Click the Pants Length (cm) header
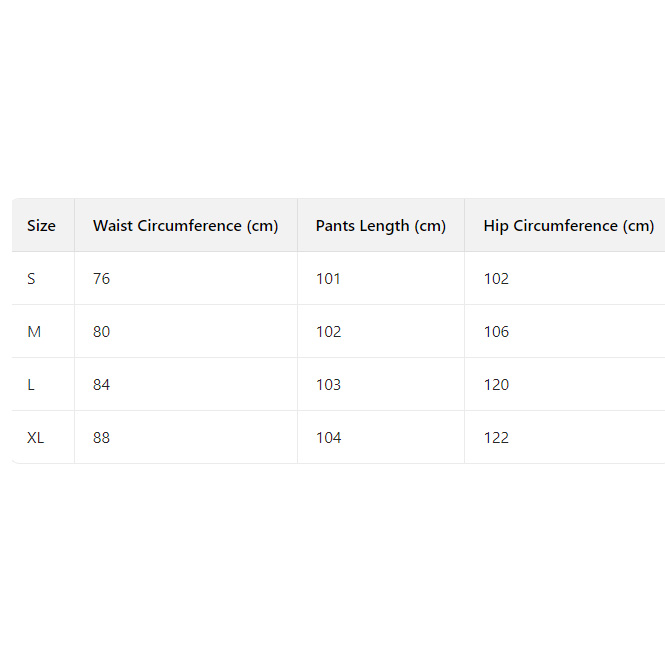665x665 pixels. pyautogui.click(x=380, y=226)
